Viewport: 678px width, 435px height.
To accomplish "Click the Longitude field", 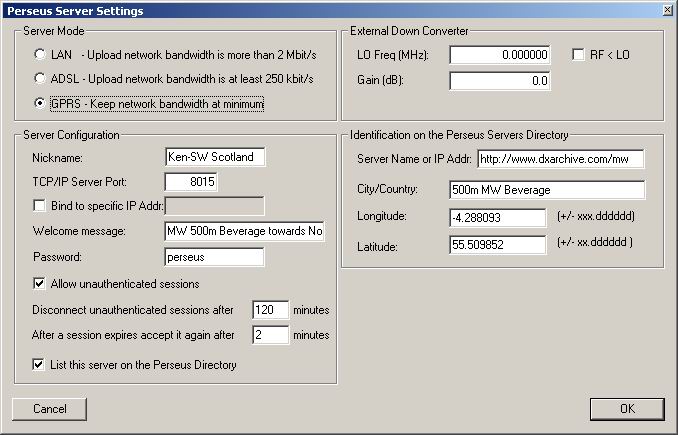I will pyautogui.click(x=498, y=218).
